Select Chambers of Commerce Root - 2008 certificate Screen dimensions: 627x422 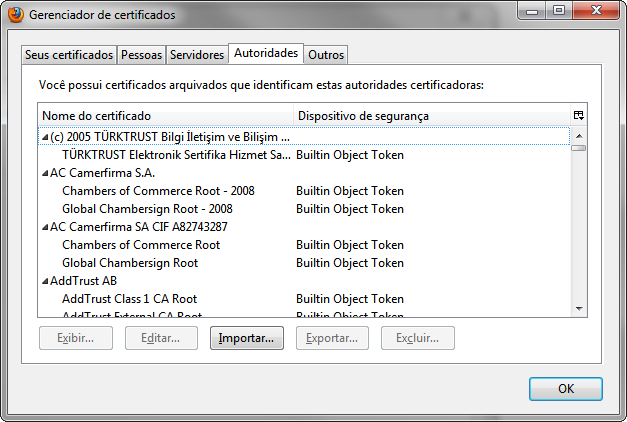click(304, 191)
